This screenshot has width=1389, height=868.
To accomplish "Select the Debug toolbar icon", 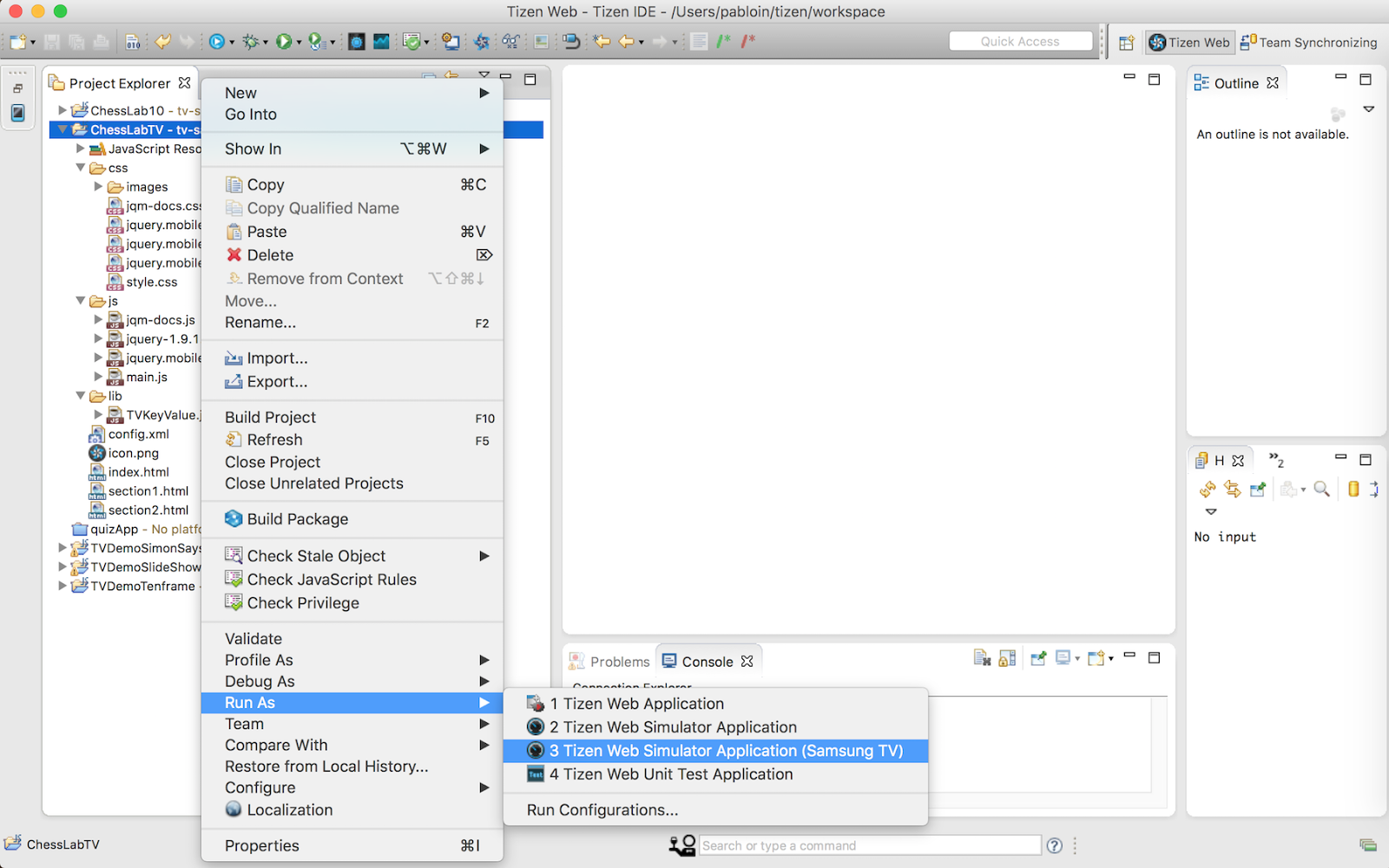I will click(252, 41).
